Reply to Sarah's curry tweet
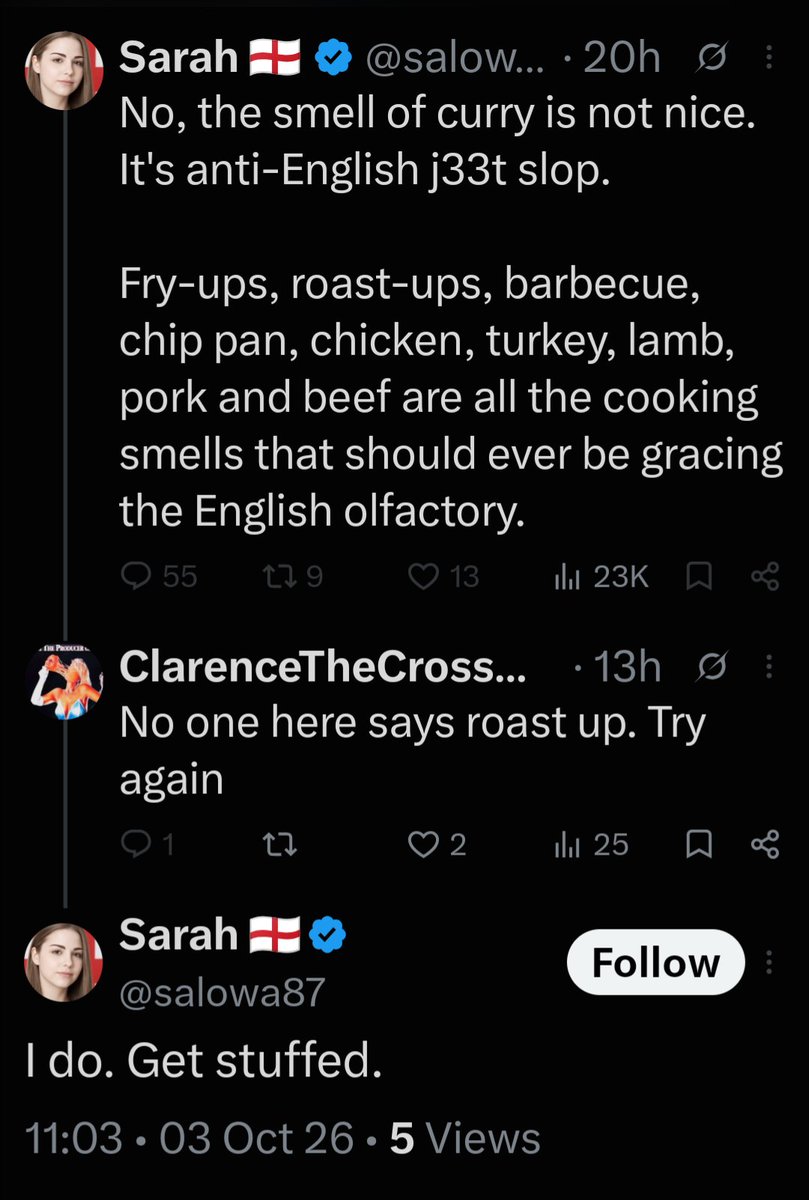The height and width of the screenshot is (1200, 809). [157, 576]
